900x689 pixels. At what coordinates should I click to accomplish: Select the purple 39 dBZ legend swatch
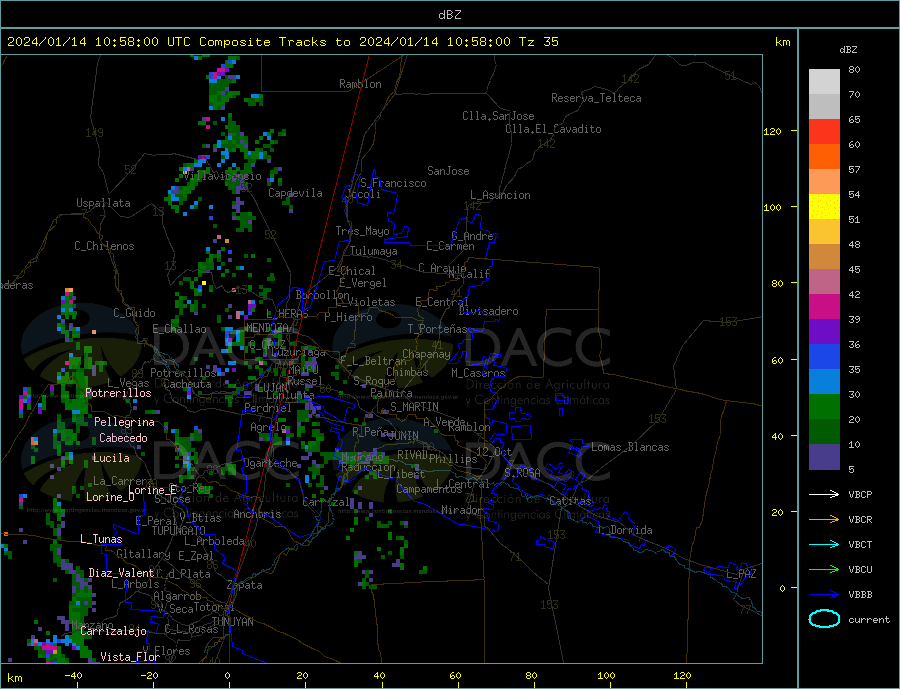coord(824,331)
